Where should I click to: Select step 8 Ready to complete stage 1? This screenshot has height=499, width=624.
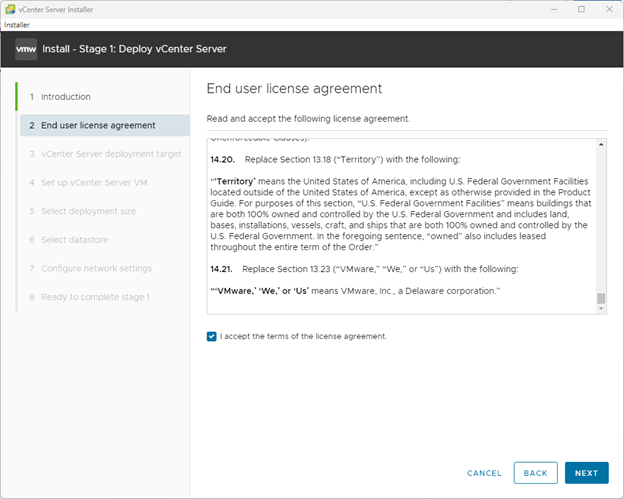click(x=105, y=297)
